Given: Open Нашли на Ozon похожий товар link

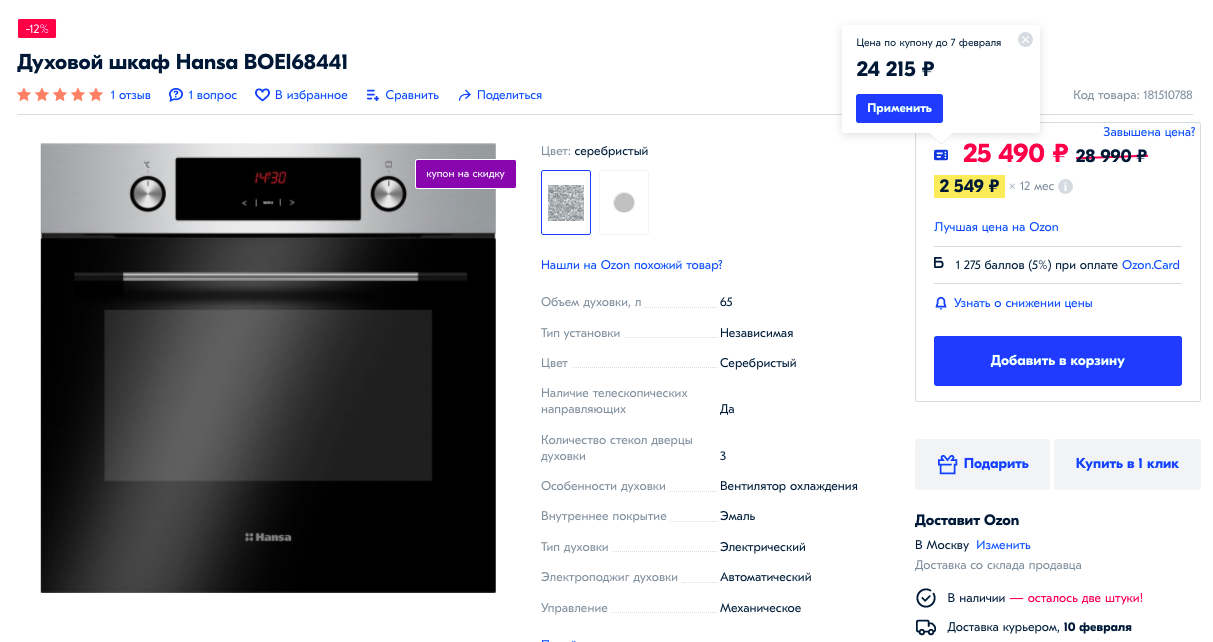Looking at the screenshot, I should (631, 265).
